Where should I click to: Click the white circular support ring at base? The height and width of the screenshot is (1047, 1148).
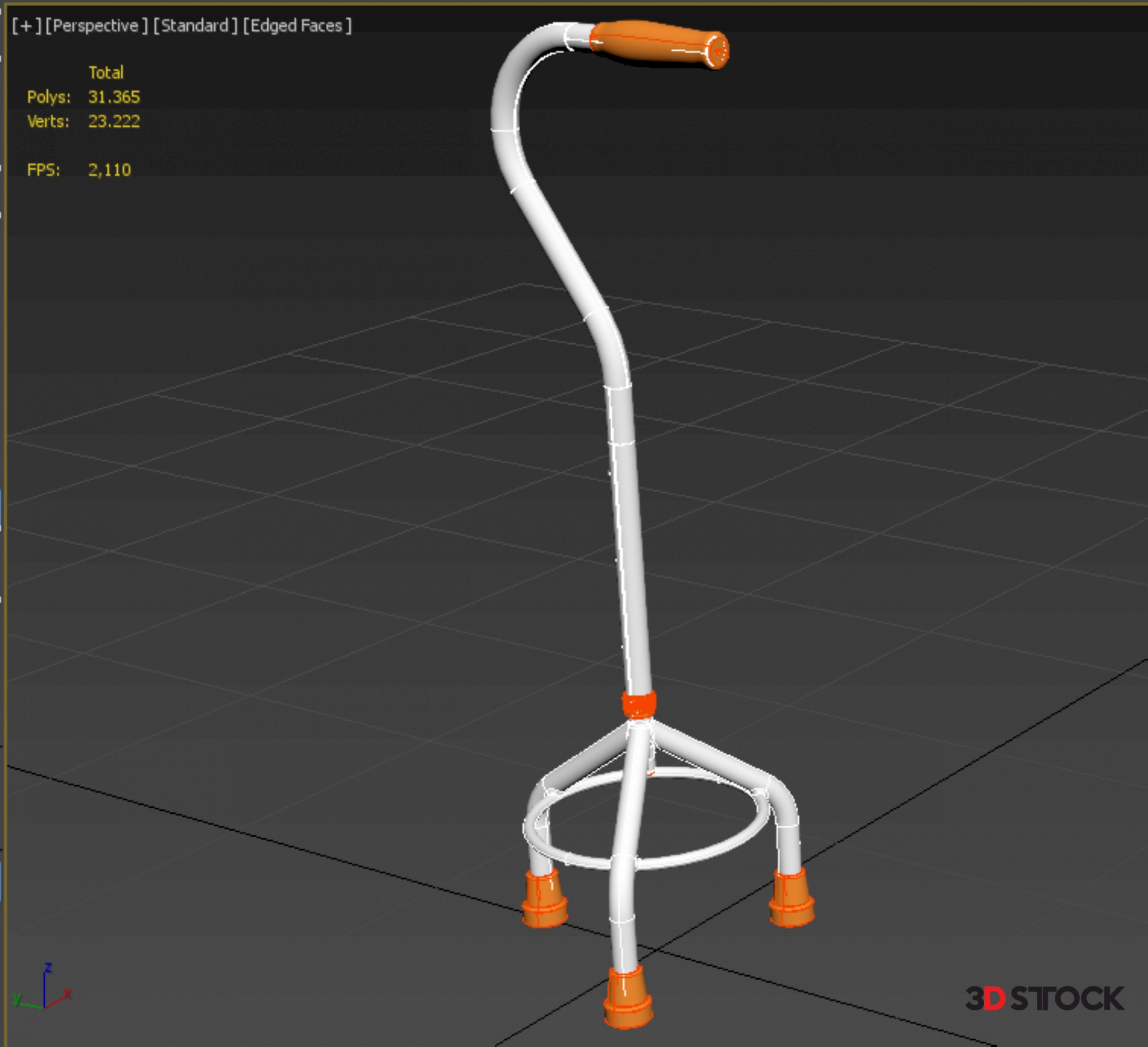pyautogui.click(x=706, y=854)
